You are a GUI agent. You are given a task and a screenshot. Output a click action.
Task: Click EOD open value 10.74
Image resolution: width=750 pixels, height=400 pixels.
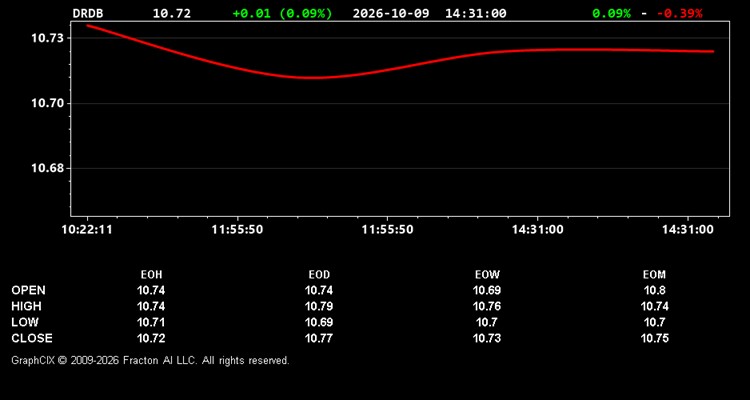pyautogui.click(x=319, y=290)
